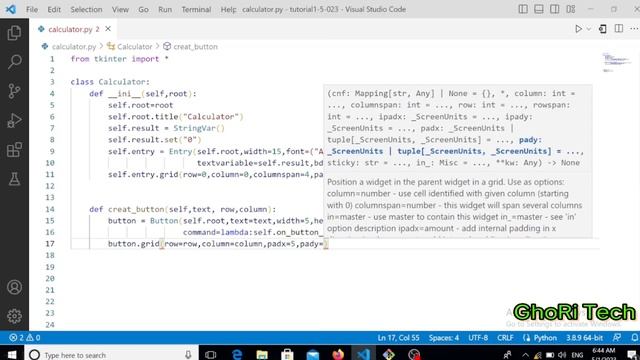Open the Selection menu
The image size is (640, 360).
86,9
